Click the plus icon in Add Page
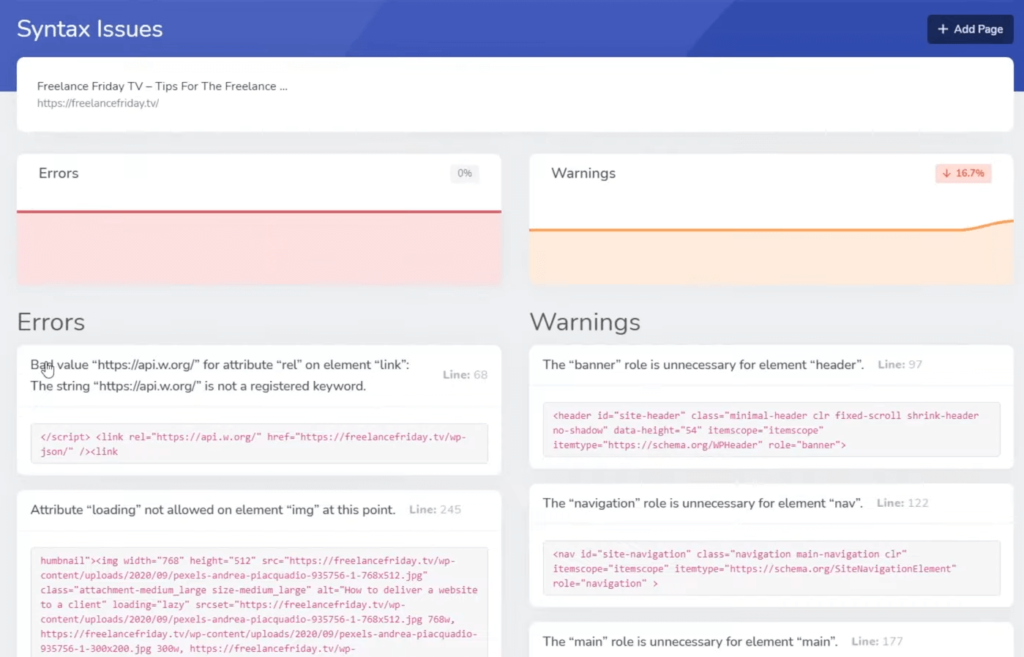 point(942,29)
